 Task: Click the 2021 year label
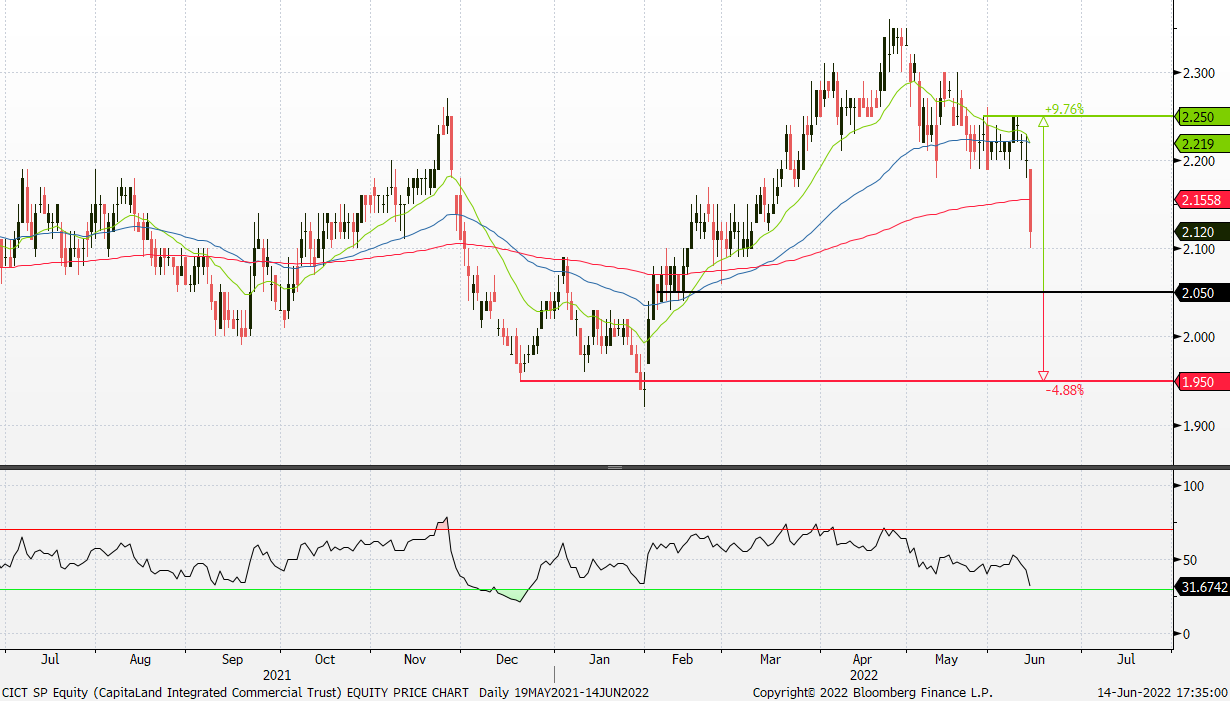tap(277, 675)
